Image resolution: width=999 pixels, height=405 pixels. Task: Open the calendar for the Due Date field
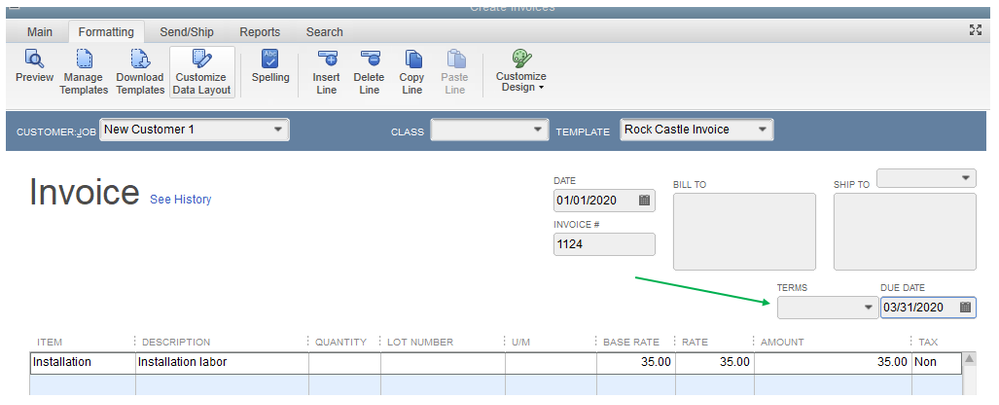(965, 307)
